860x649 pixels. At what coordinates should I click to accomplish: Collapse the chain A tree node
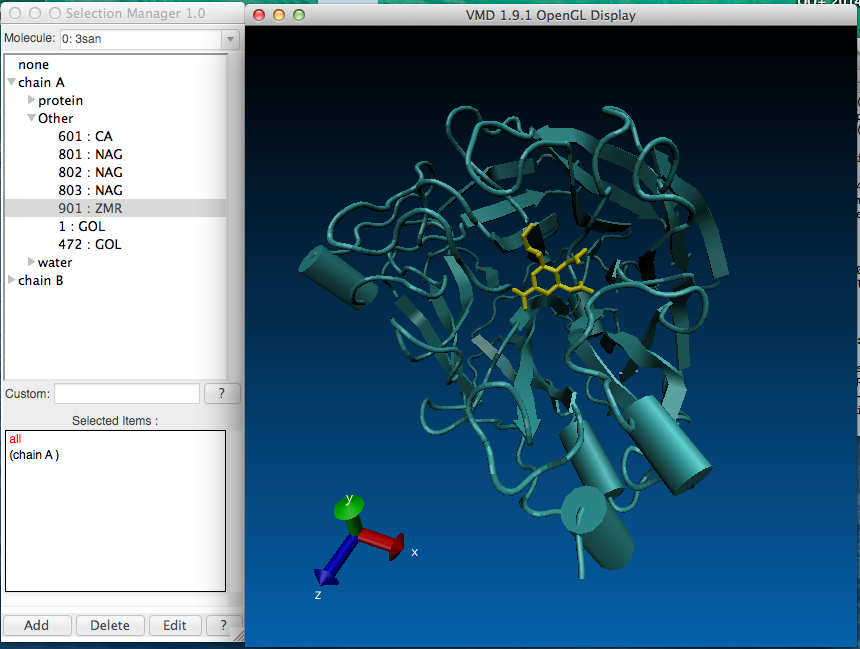tap(11, 83)
